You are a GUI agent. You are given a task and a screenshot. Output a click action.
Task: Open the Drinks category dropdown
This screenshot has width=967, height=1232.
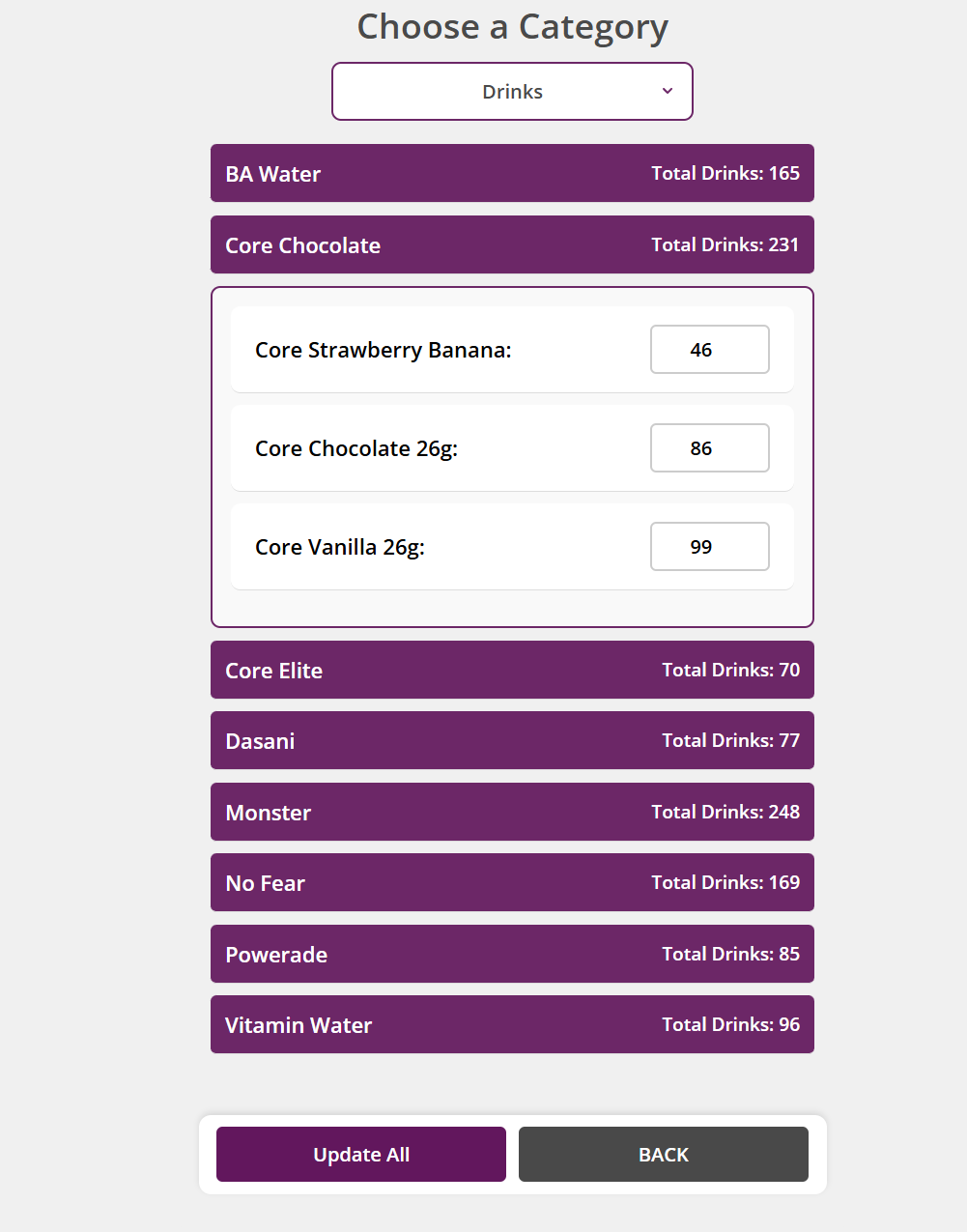[x=511, y=92]
